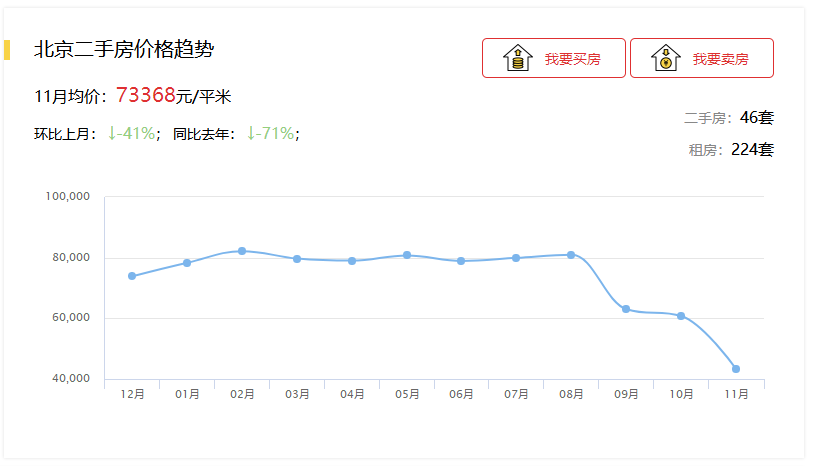Click the 03月 data point
This screenshot has width=816, height=466.
click(x=297, y=259)
